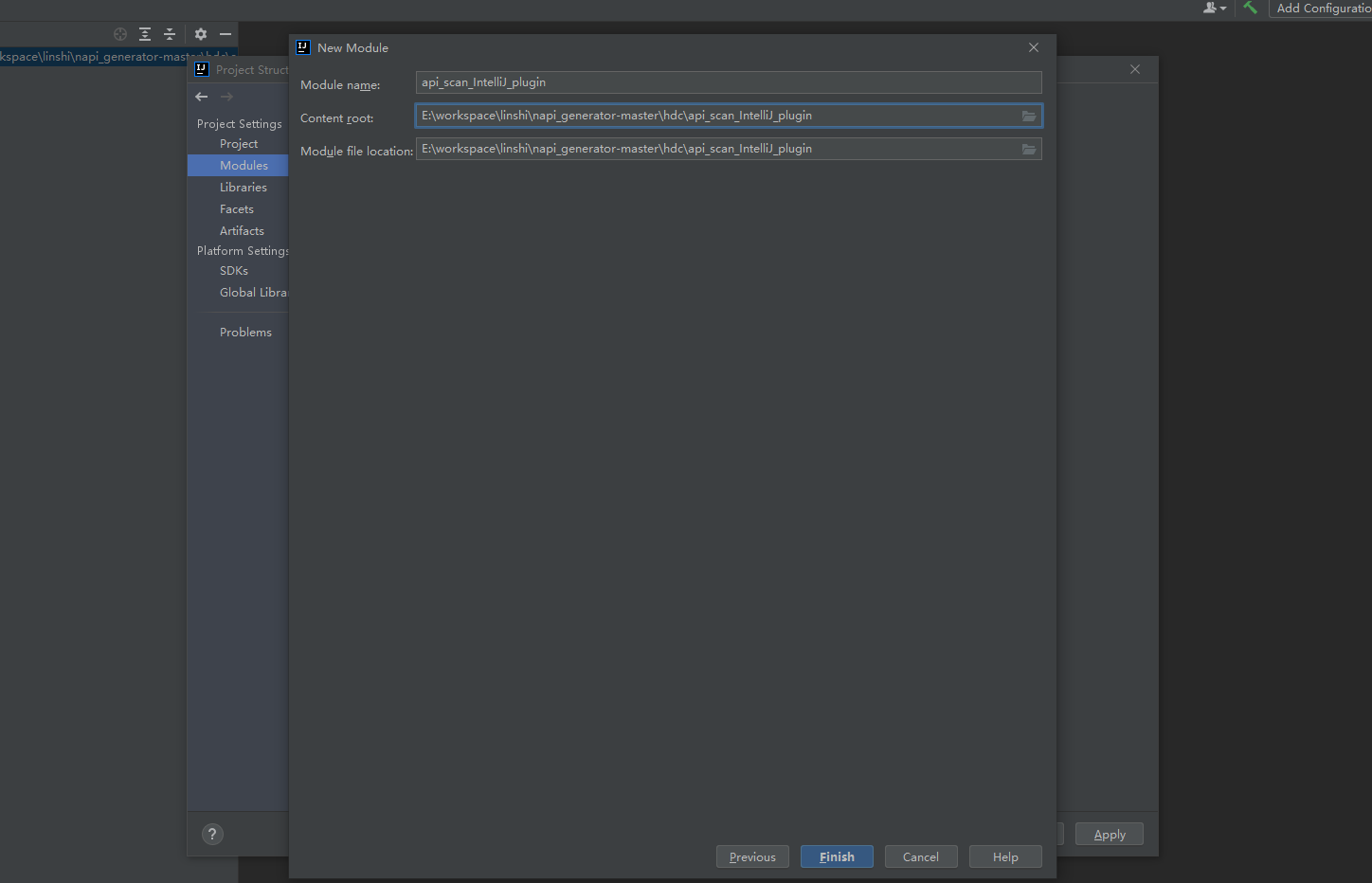The height and width of the screenshot is (883, 1372).
Task: Click the Collapse All icon in project panel
Action: [x=170, y=34]
